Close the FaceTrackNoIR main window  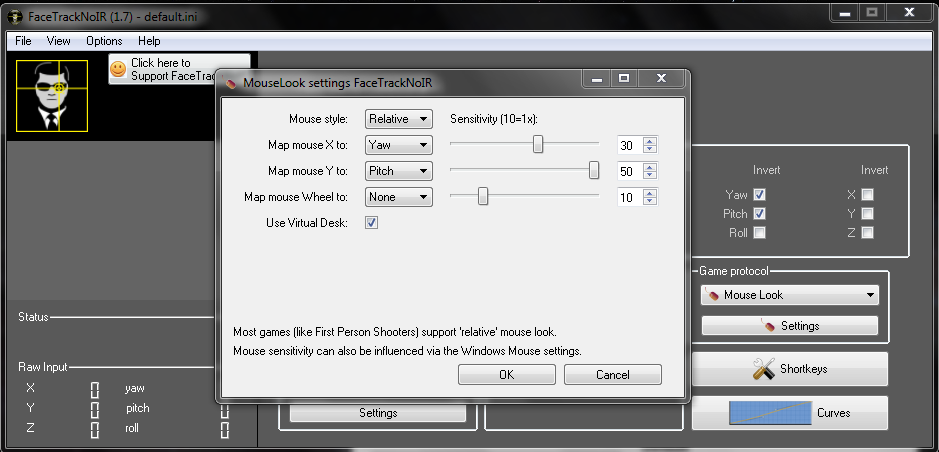tap(910, 12)
